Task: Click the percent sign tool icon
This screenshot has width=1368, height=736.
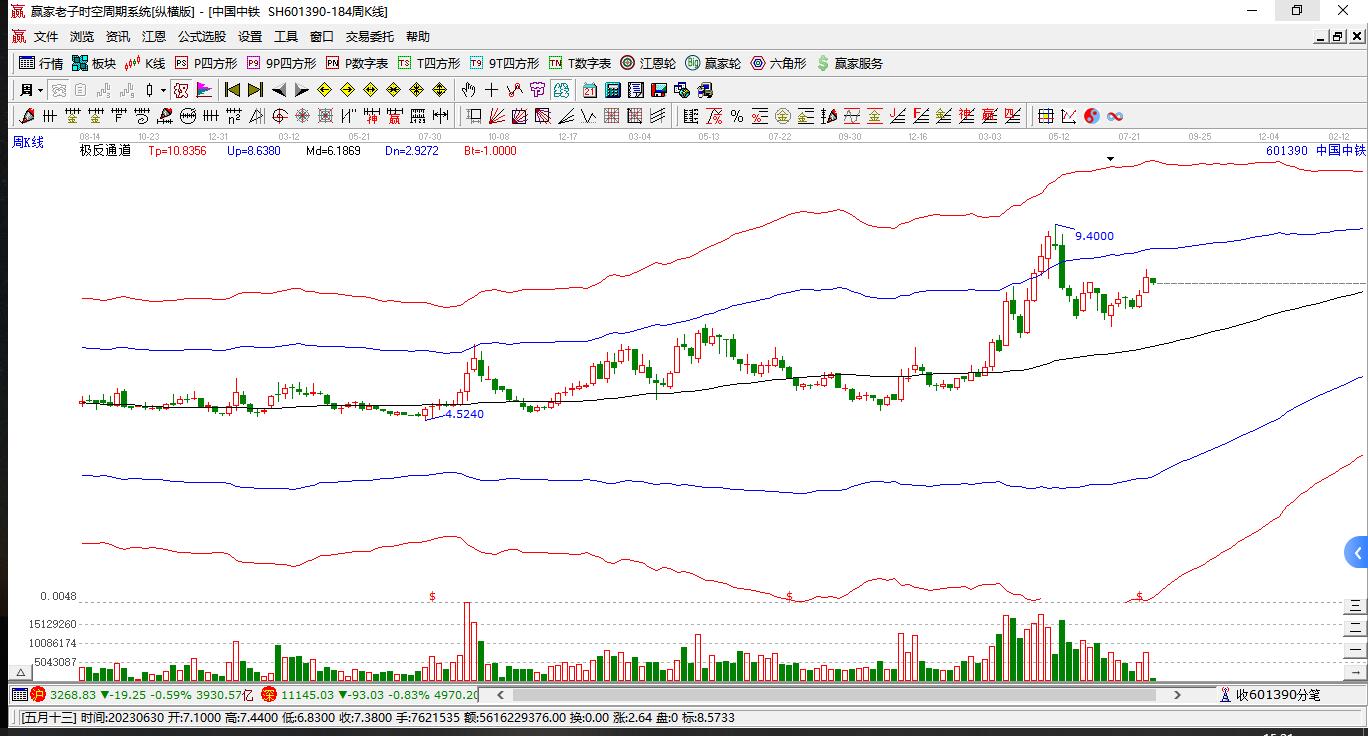Action: click(737, 116)
